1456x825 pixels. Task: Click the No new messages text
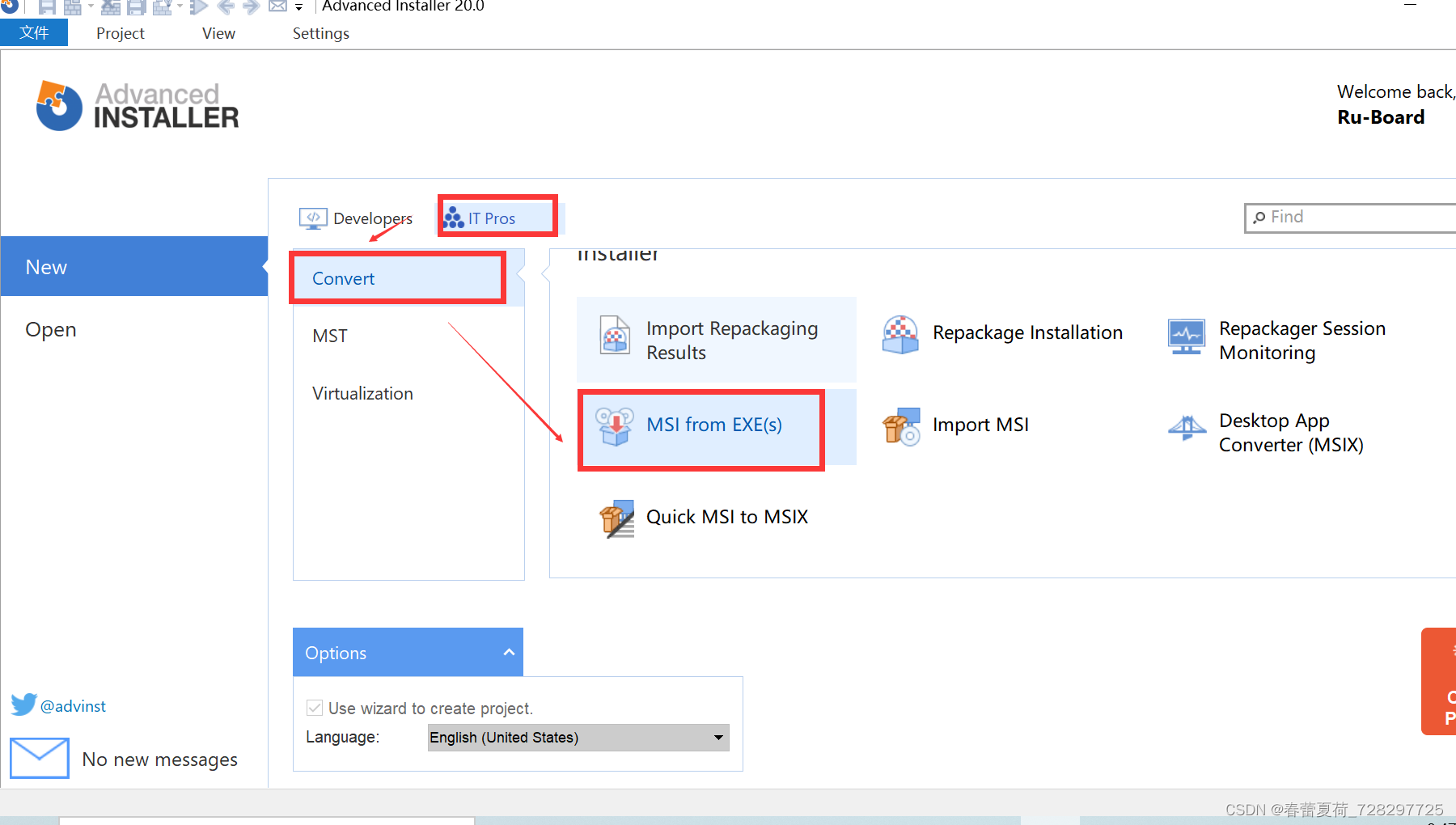pyautogui.click(x=159, y=759)
